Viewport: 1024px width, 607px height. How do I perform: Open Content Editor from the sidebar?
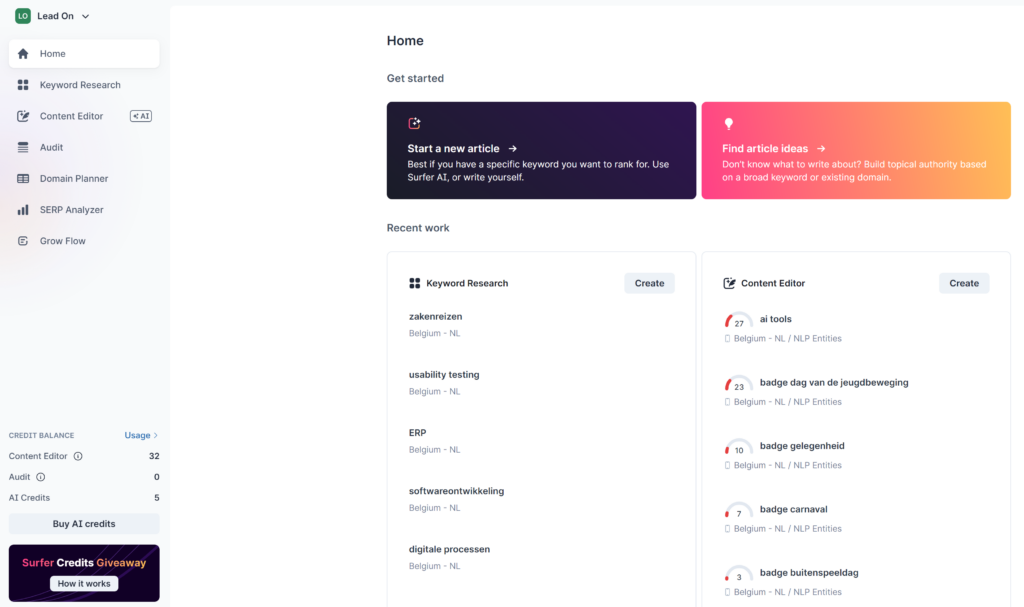(84, 116)
